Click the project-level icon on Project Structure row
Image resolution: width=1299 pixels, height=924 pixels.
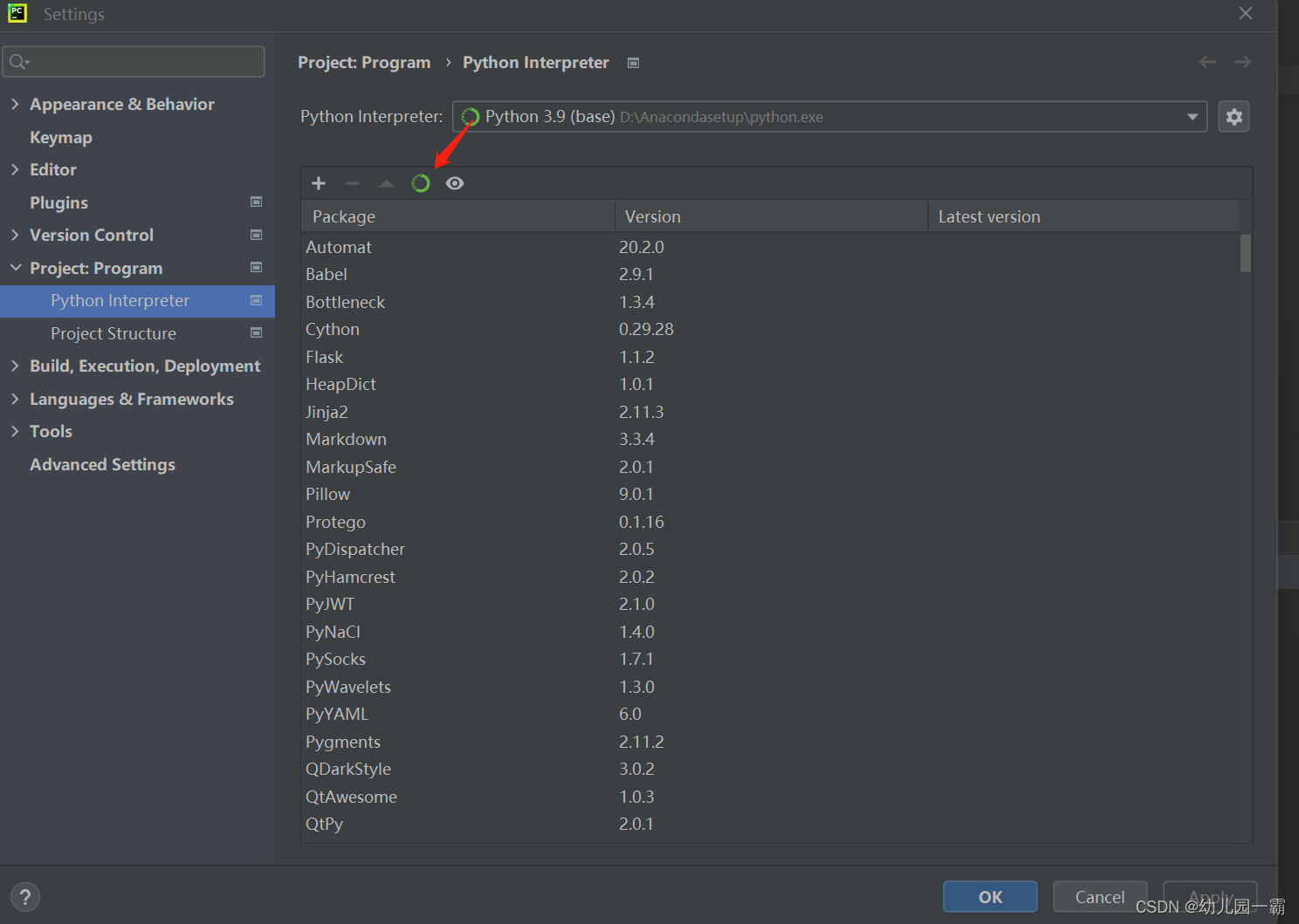click(x=257, y=332)
